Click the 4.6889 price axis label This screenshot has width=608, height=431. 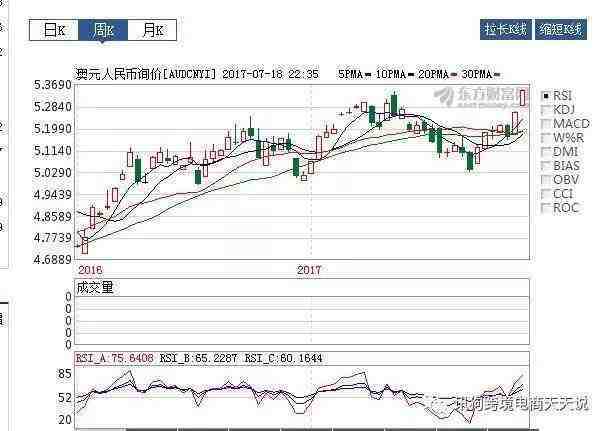coord(53,259)
